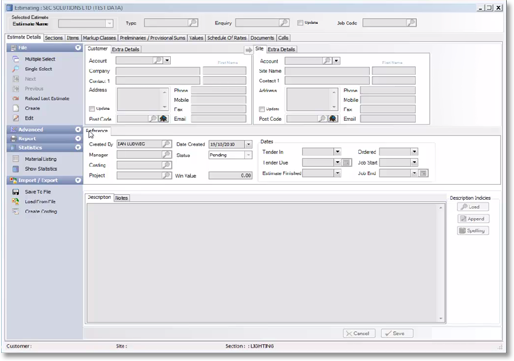This screenshot has width=514, height=361.
Task: Toggle the Site address Update checkbox
Action: pyautogui.click(x=262, y=109)
